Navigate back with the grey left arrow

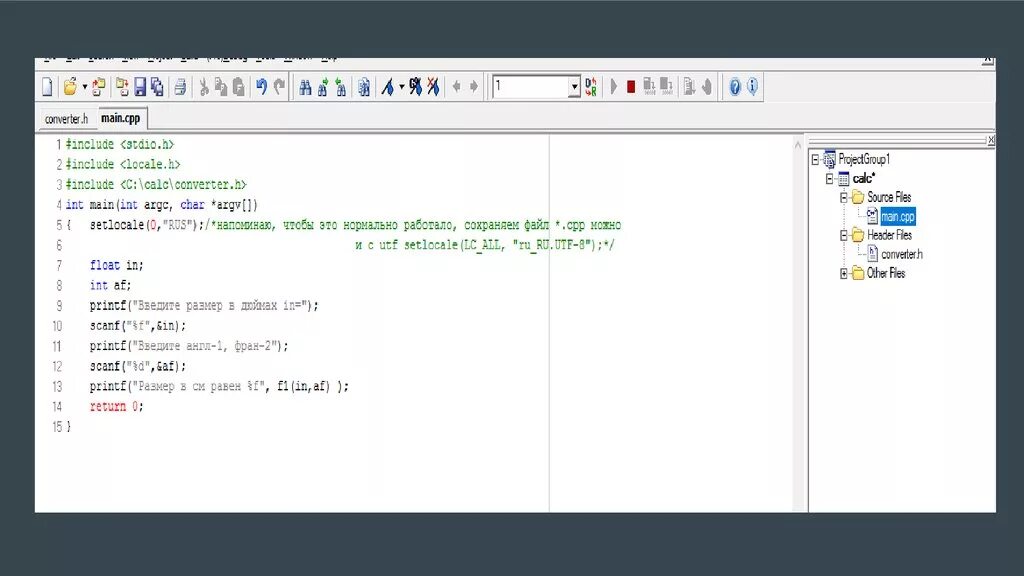[x=456, y=87]
